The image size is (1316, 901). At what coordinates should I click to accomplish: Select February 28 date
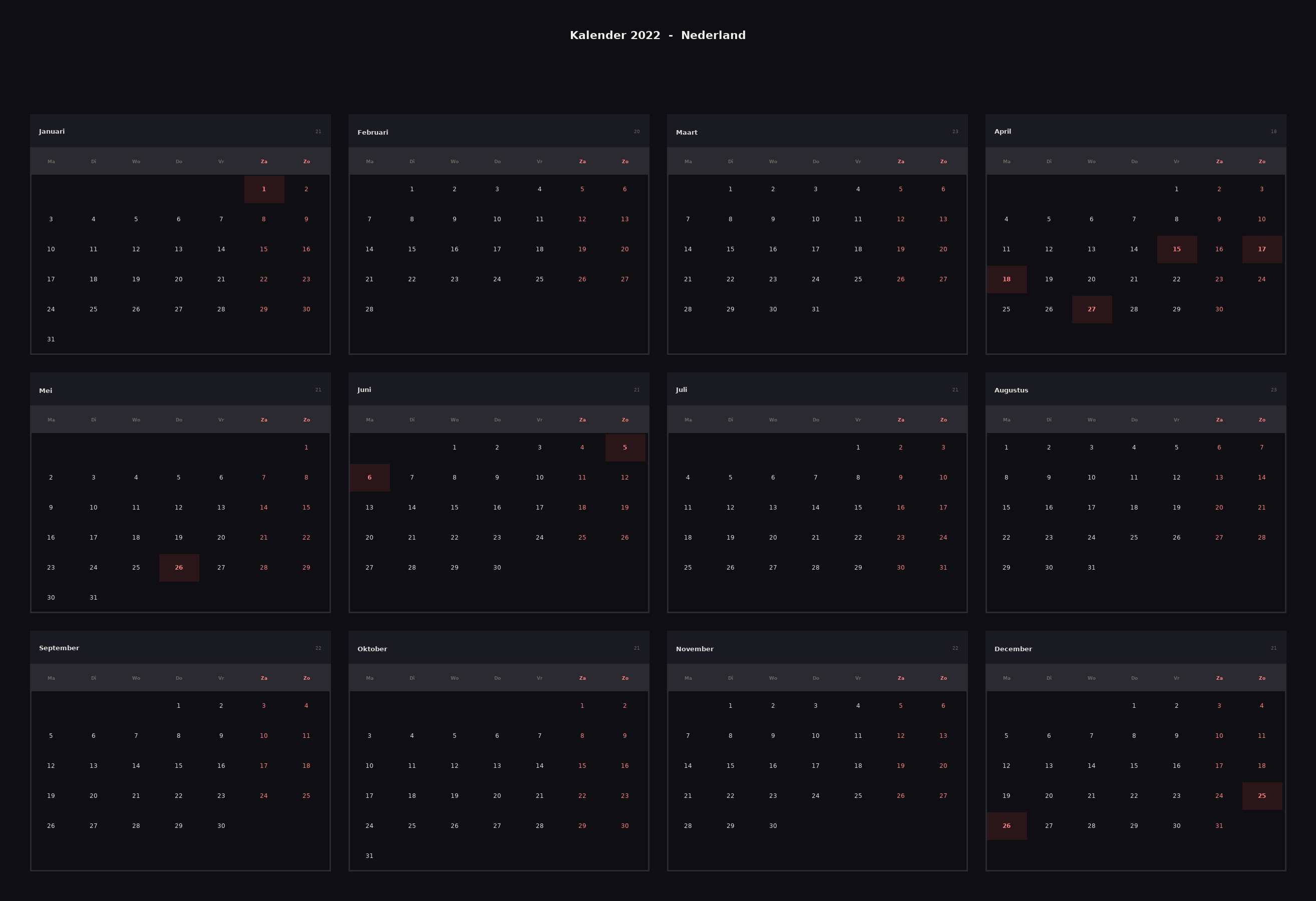click(369, 309)
